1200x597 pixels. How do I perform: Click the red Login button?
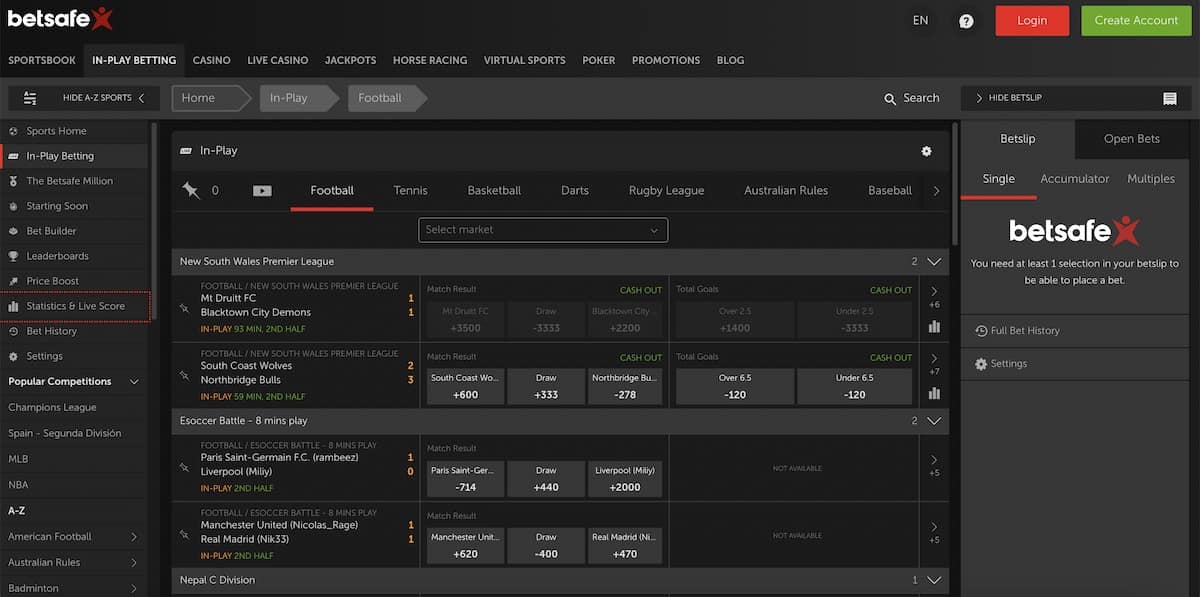(1032, 21)
